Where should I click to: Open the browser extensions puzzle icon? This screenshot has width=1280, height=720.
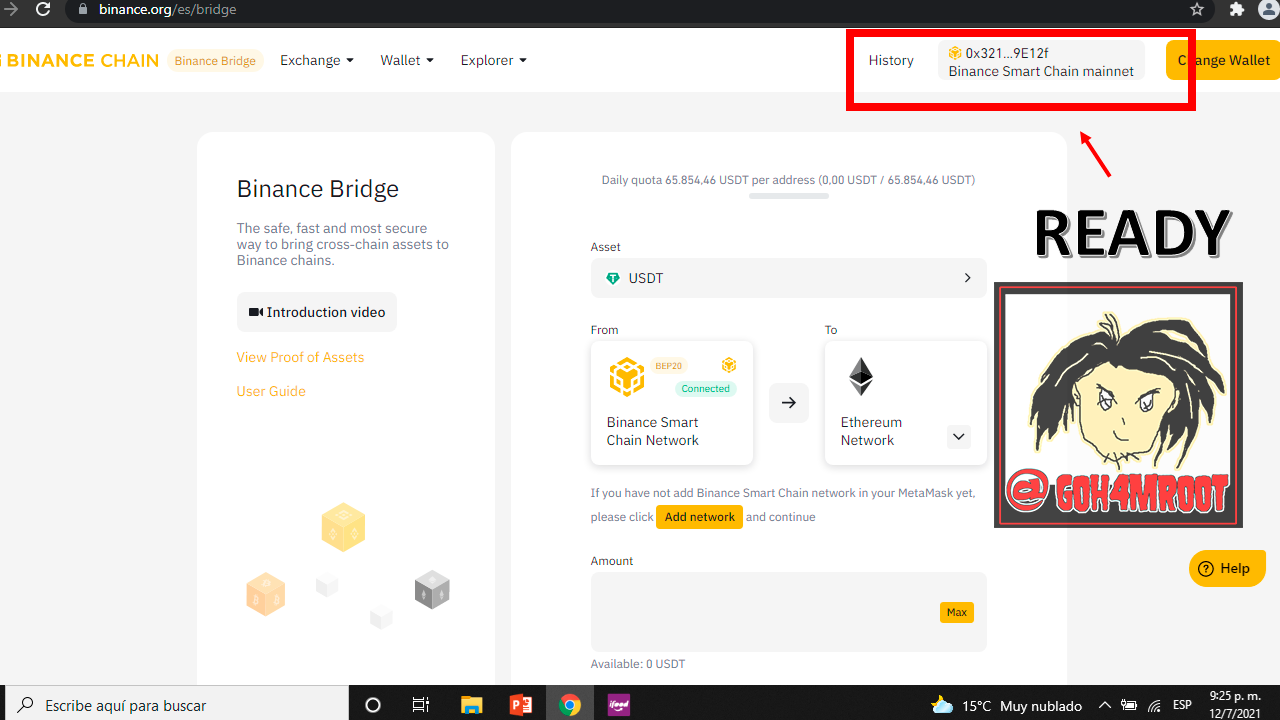coord(1237,9)
